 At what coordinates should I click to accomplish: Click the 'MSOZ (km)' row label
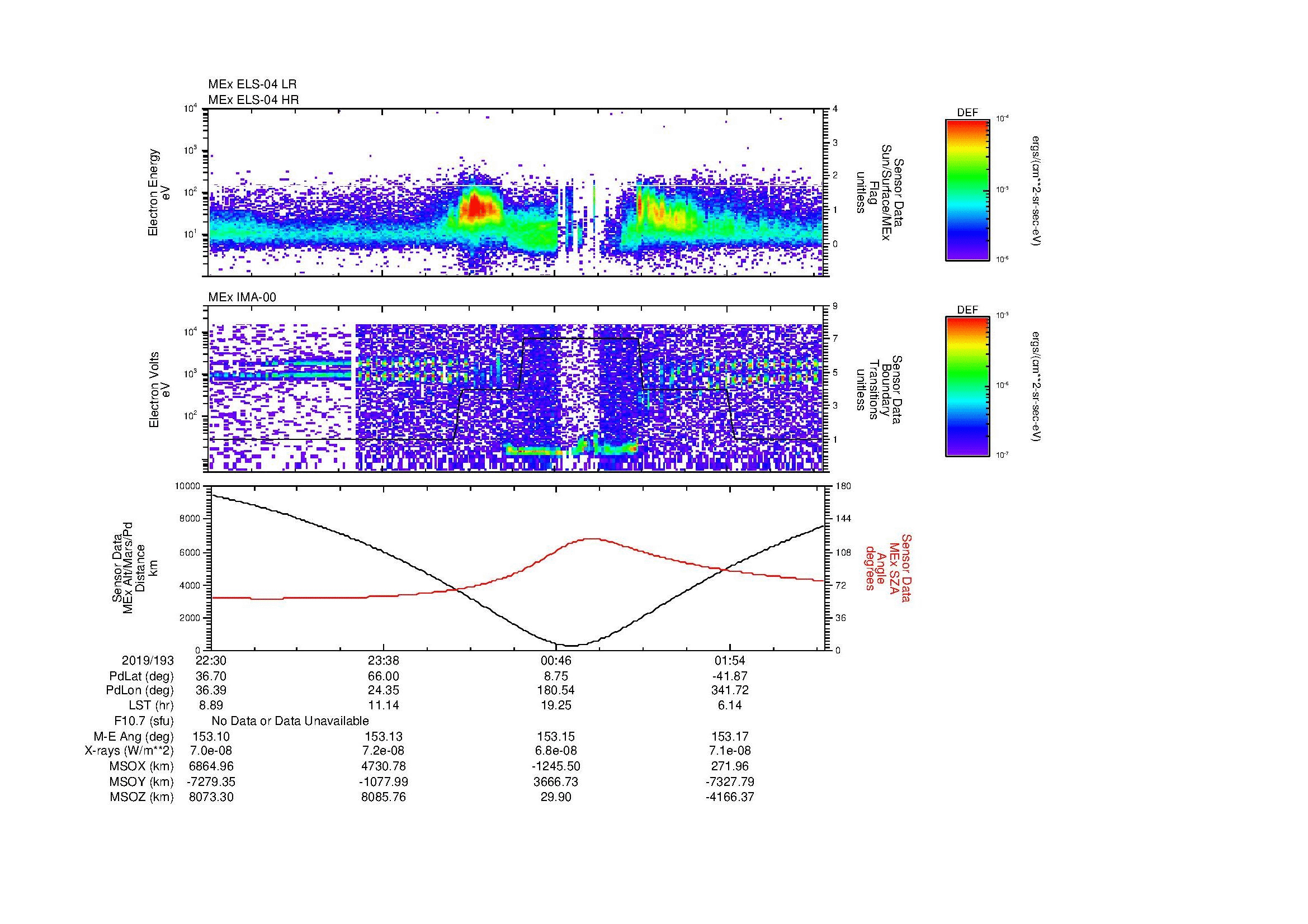point(142,797)
